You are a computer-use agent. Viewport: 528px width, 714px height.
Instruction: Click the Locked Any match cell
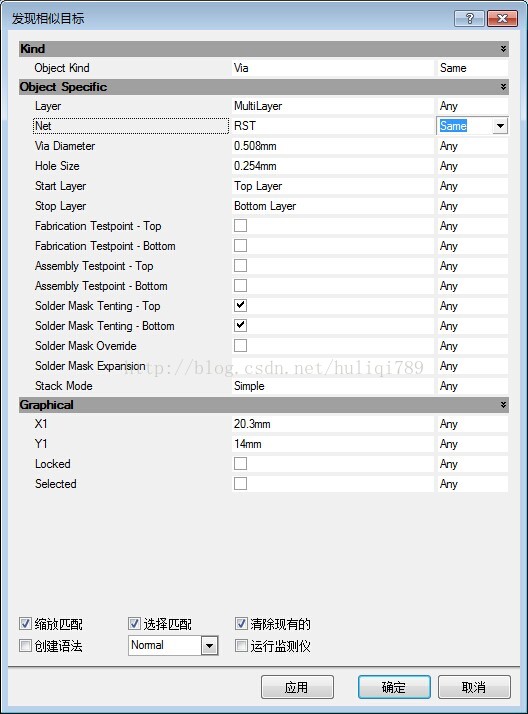(x=472, y=464)
